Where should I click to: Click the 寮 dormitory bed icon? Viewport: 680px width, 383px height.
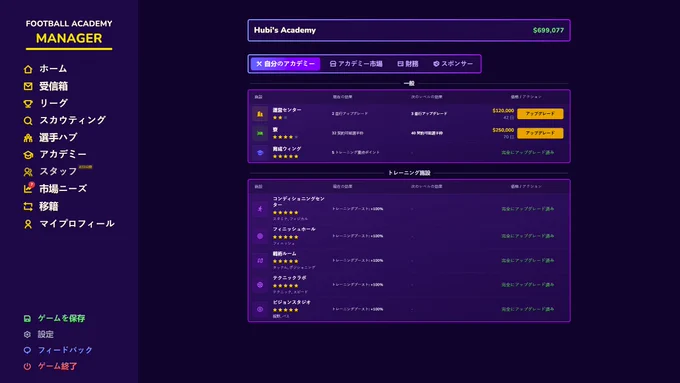coord(260,133)
